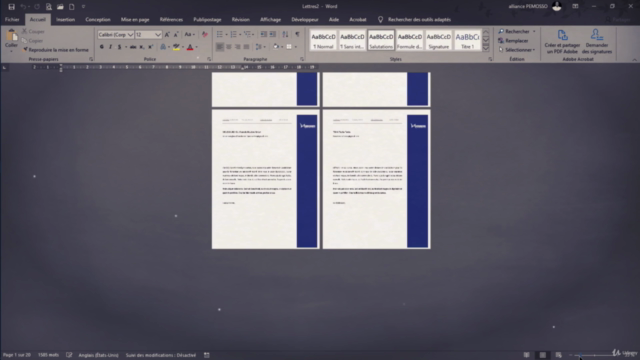This screenshot has width=640, height=360.
Task: Open Paragraphe dialog launcher
Action: [x=302, y=60]
